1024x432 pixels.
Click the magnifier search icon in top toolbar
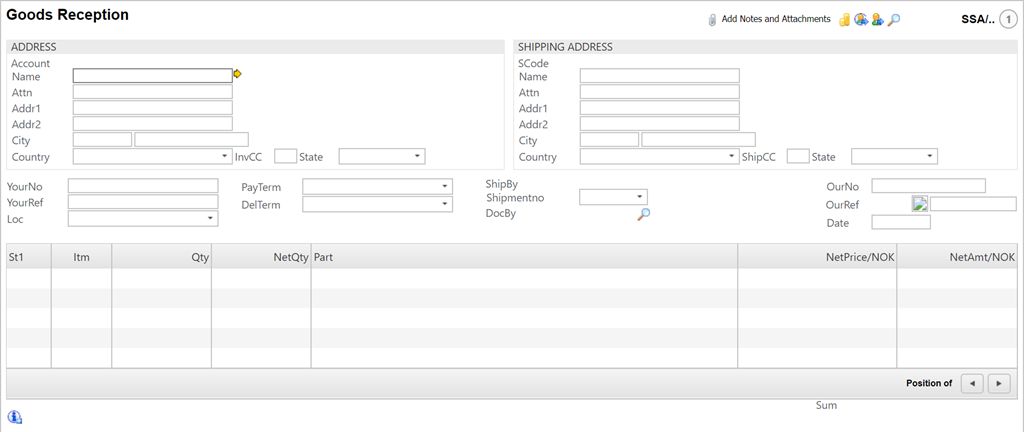(894, 19)
